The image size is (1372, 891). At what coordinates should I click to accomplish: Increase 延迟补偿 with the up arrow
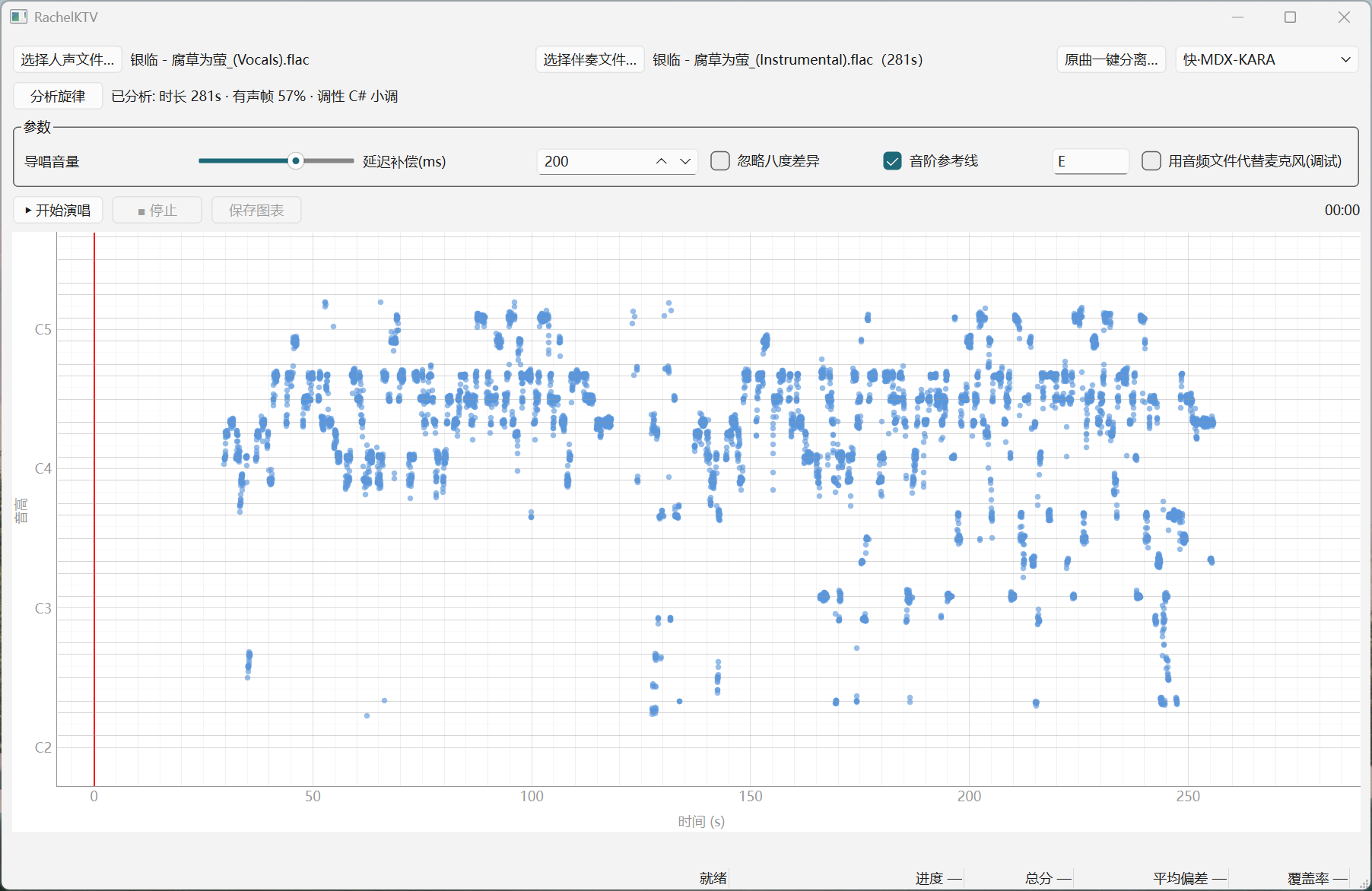(662, 161)
